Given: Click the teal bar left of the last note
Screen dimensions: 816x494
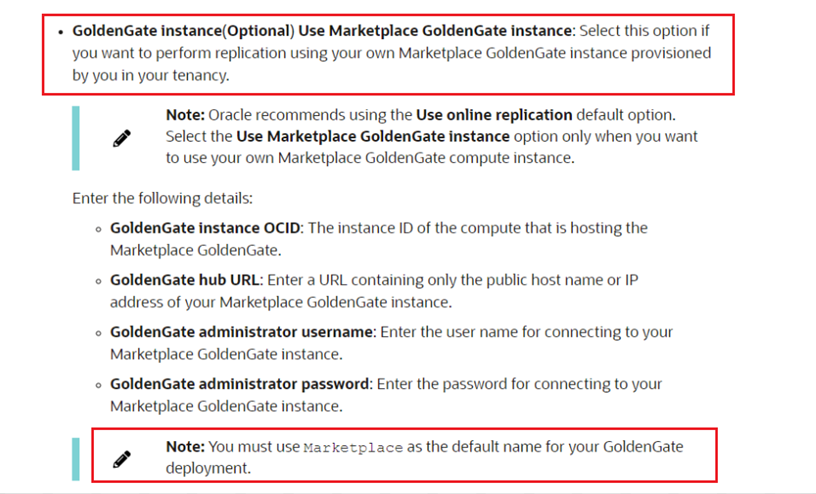Looking at the screenshot, I should pos(76,458).
